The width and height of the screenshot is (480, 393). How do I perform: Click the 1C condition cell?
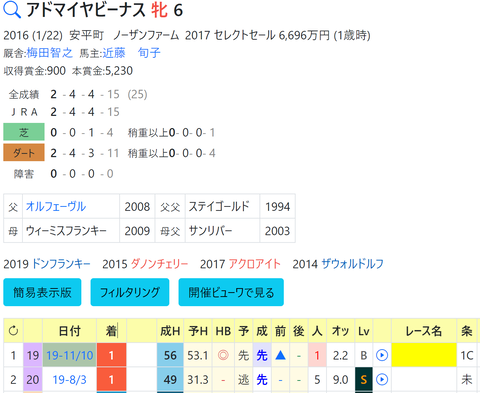467,355
